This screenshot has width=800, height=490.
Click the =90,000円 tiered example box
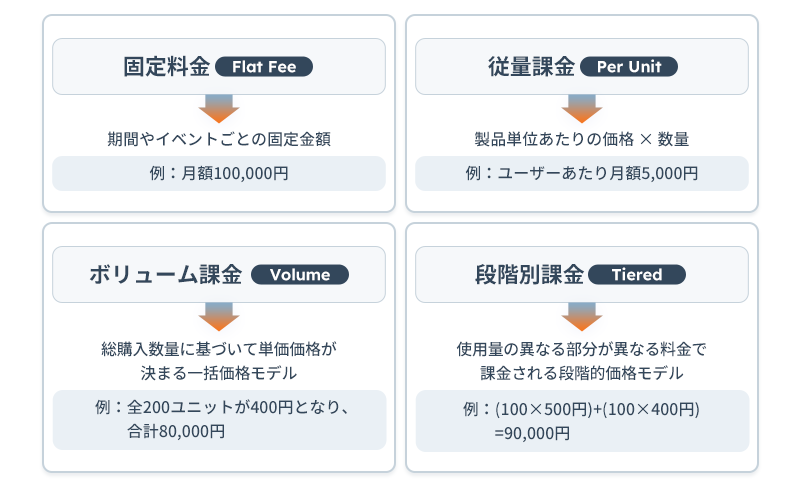tap(581, 421)
